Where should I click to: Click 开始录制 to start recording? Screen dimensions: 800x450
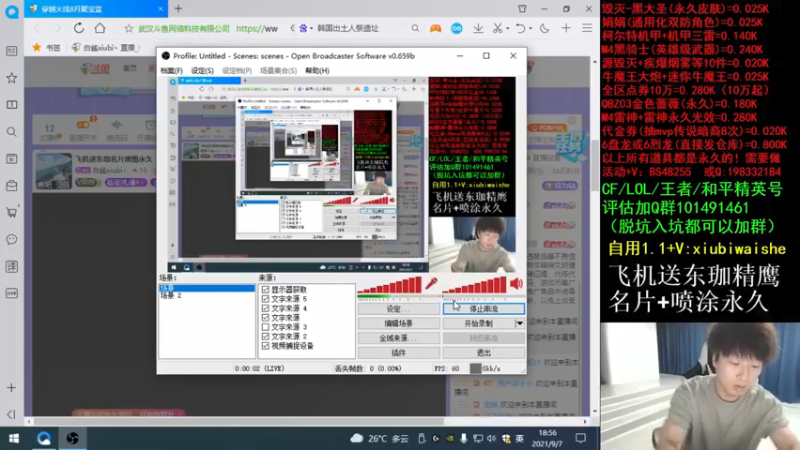tap(479, 323)
